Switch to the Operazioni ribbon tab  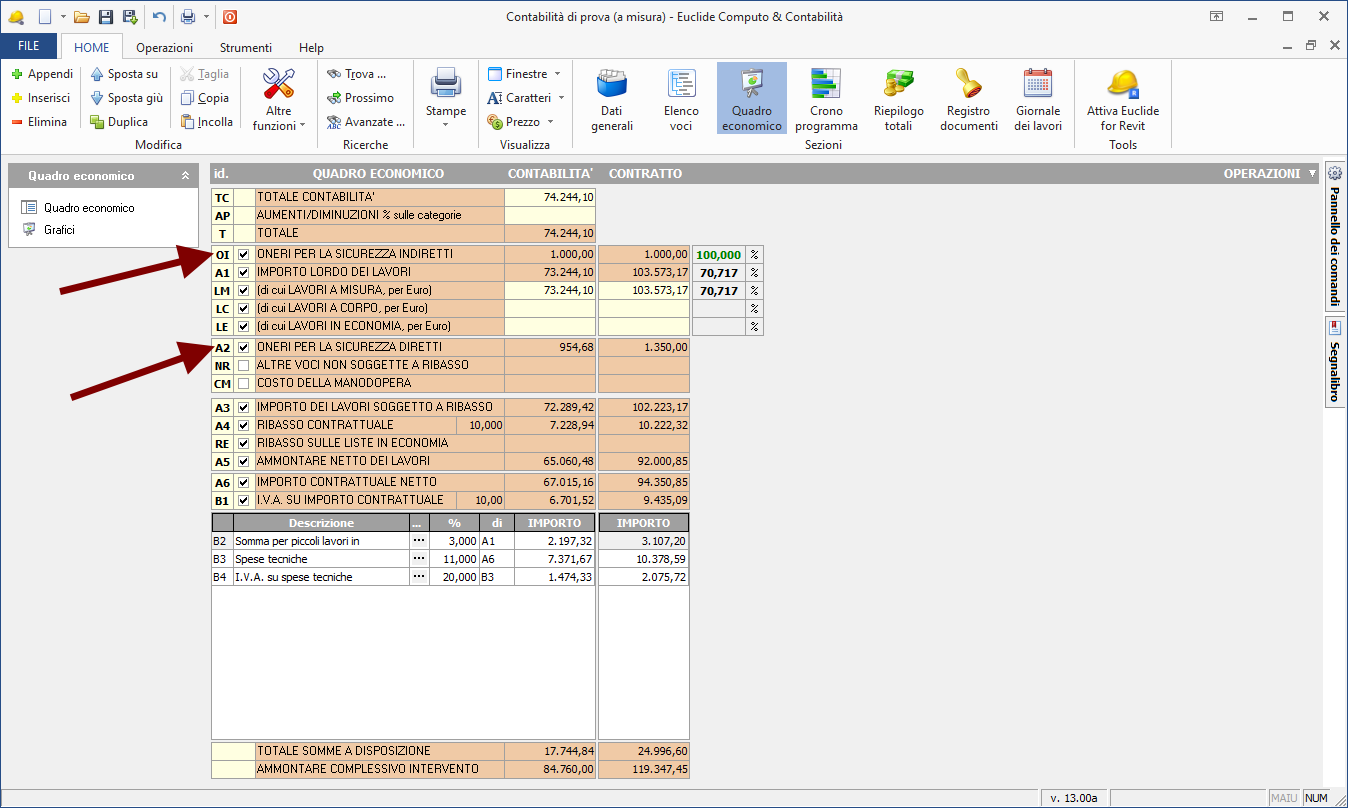pos(165,48)
